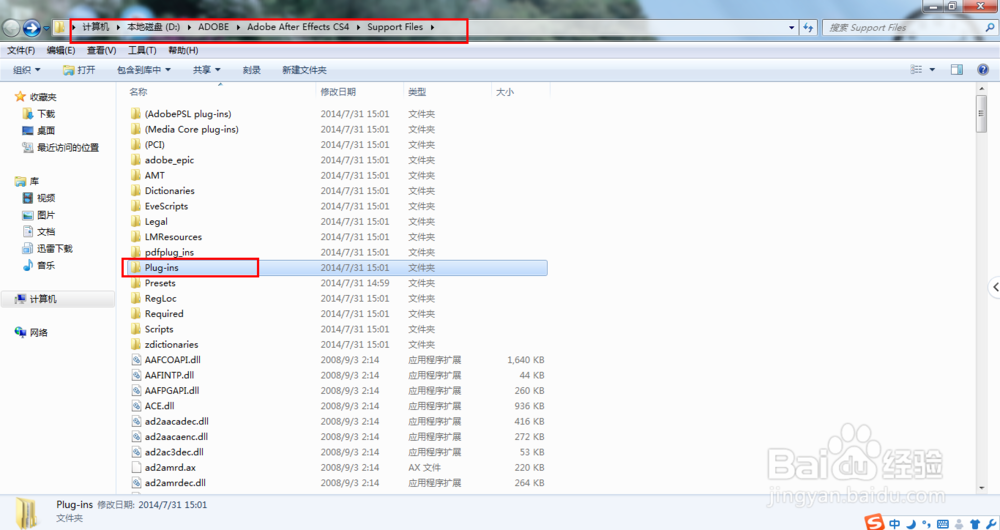
Task: Select the ACE.dll file
Action: click(x=159, y=406)
